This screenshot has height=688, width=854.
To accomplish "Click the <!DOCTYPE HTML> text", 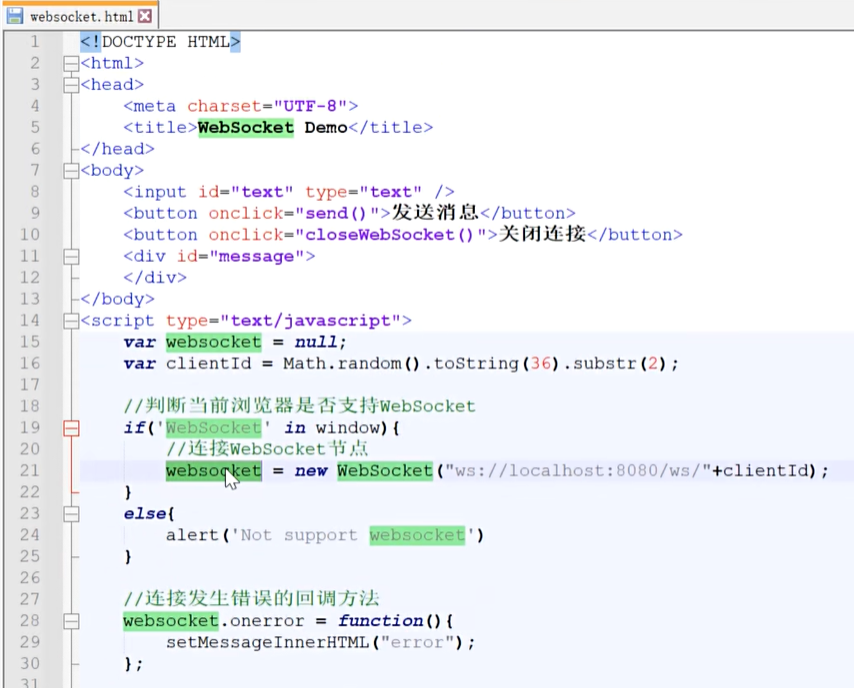I will point(160,42).
